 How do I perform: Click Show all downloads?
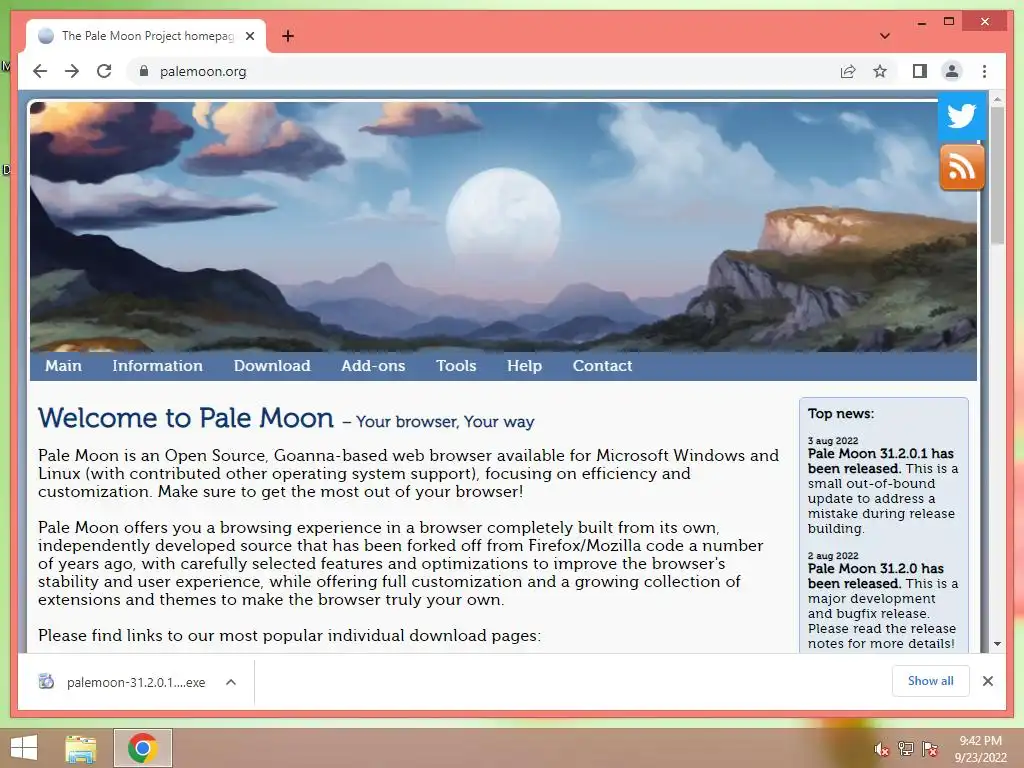930,681
